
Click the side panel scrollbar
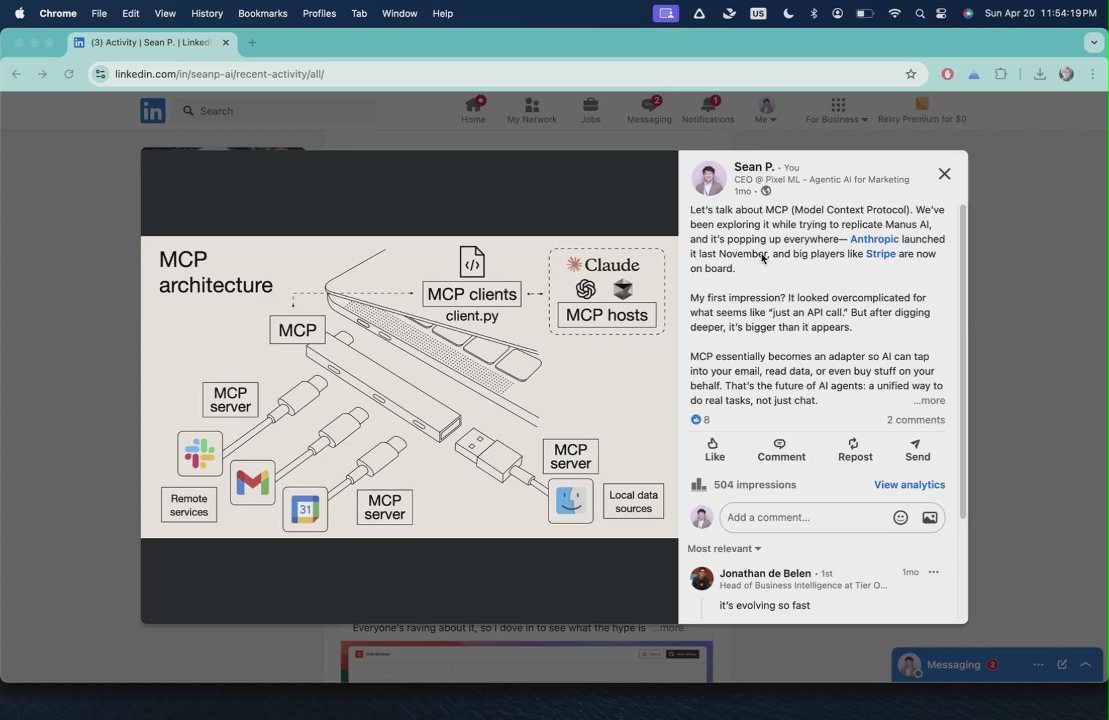(962, 361)
